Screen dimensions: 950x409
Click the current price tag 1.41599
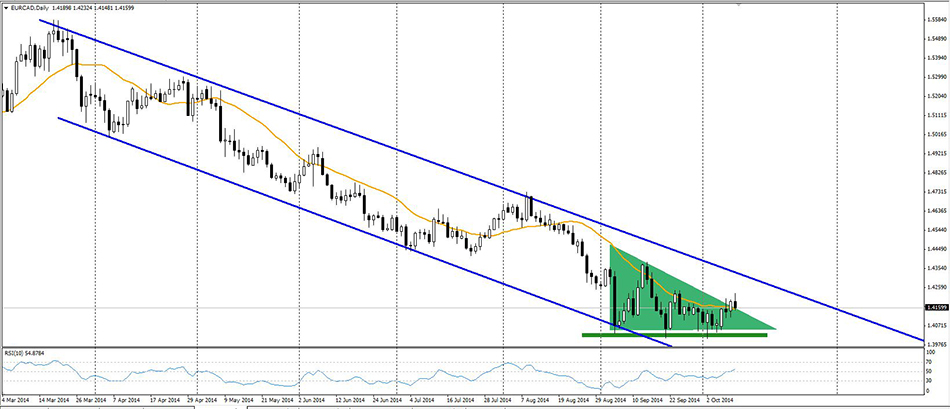[936, 307]
